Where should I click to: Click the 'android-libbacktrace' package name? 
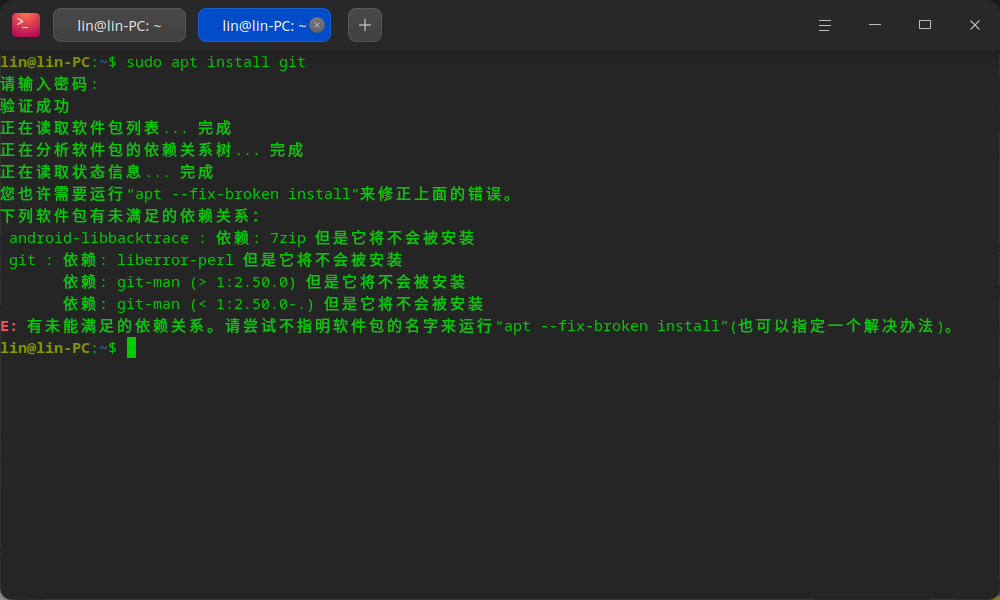point(99,238)
